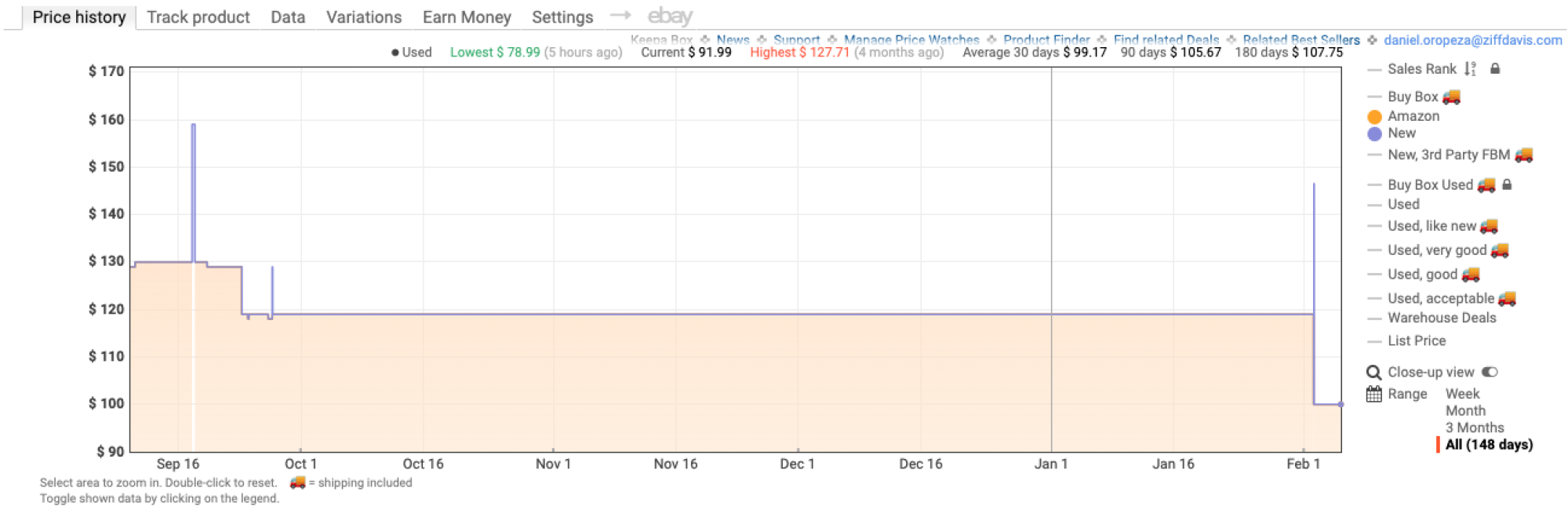
Task: Toggle the Close-up view switch
Action: pos(1490,372)
